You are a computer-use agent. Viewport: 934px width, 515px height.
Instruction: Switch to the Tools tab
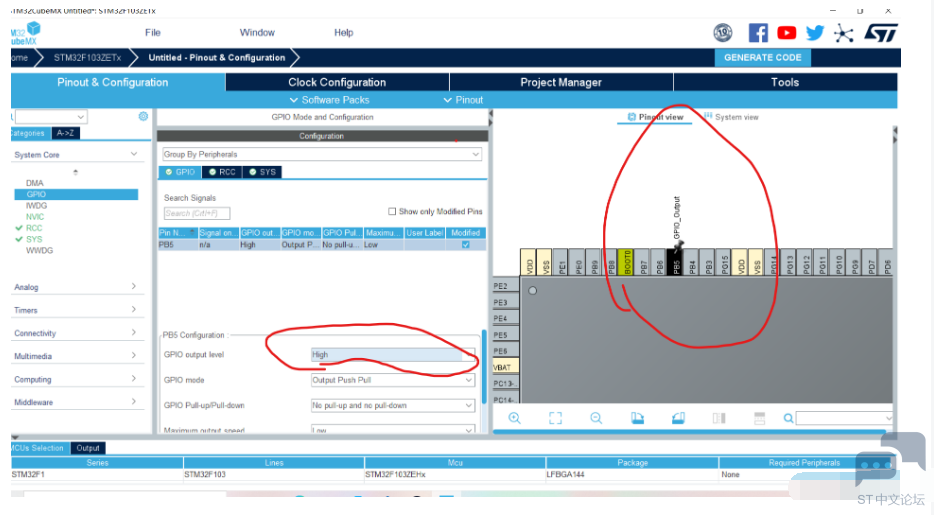point(785,82)
